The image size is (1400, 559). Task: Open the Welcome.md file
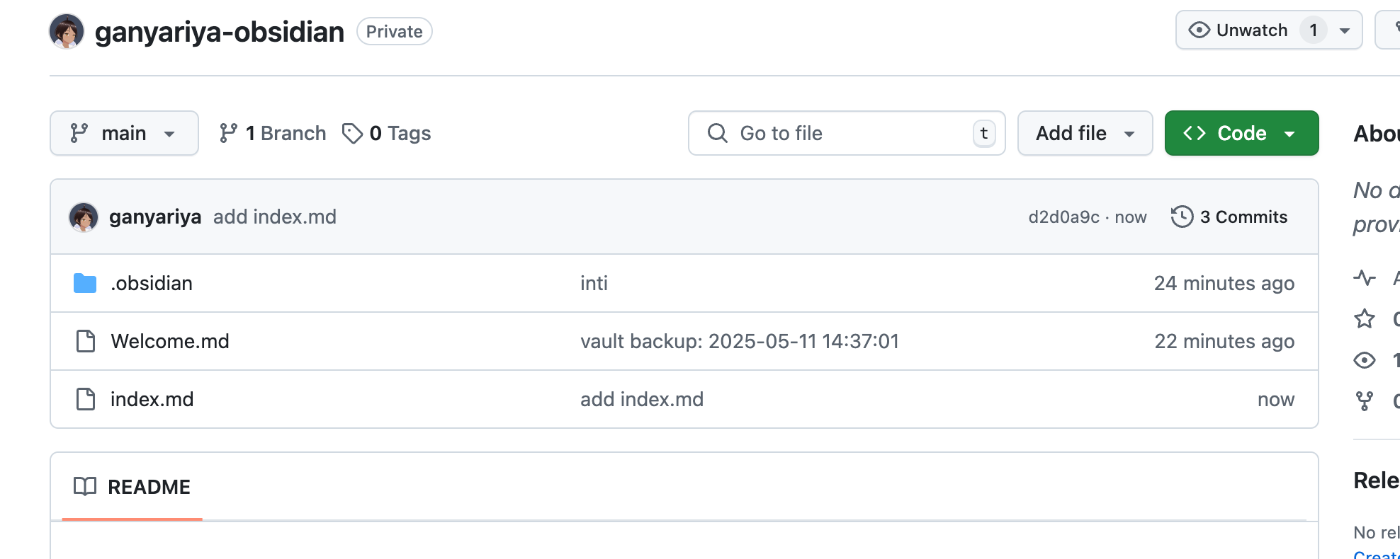tap(170, 341)
